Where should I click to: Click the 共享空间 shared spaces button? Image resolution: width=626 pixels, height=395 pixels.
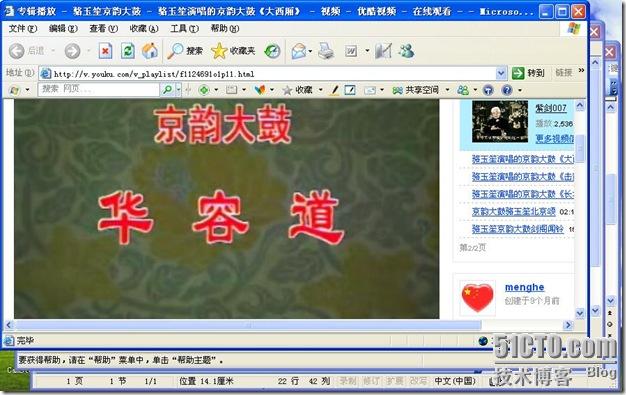coord(416,90)
